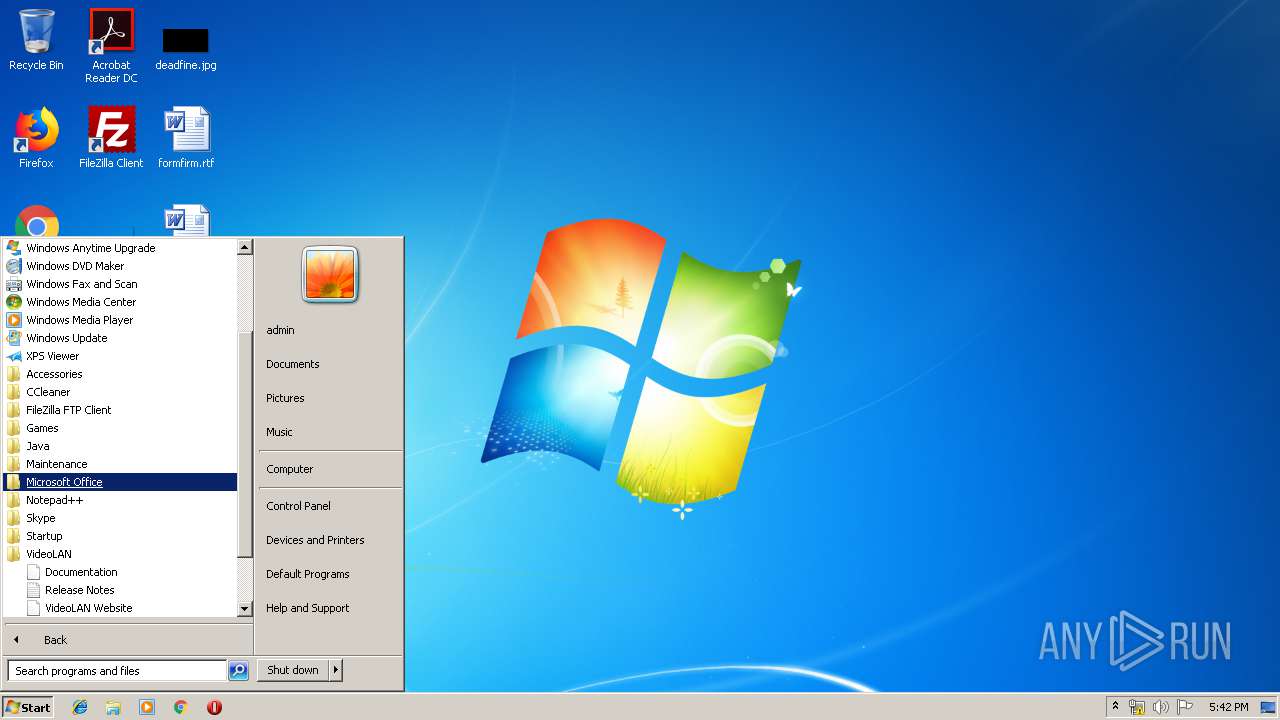Open Devices and Printers
The height and width of the screenshot is (720, 1280).
click(315, 540)
